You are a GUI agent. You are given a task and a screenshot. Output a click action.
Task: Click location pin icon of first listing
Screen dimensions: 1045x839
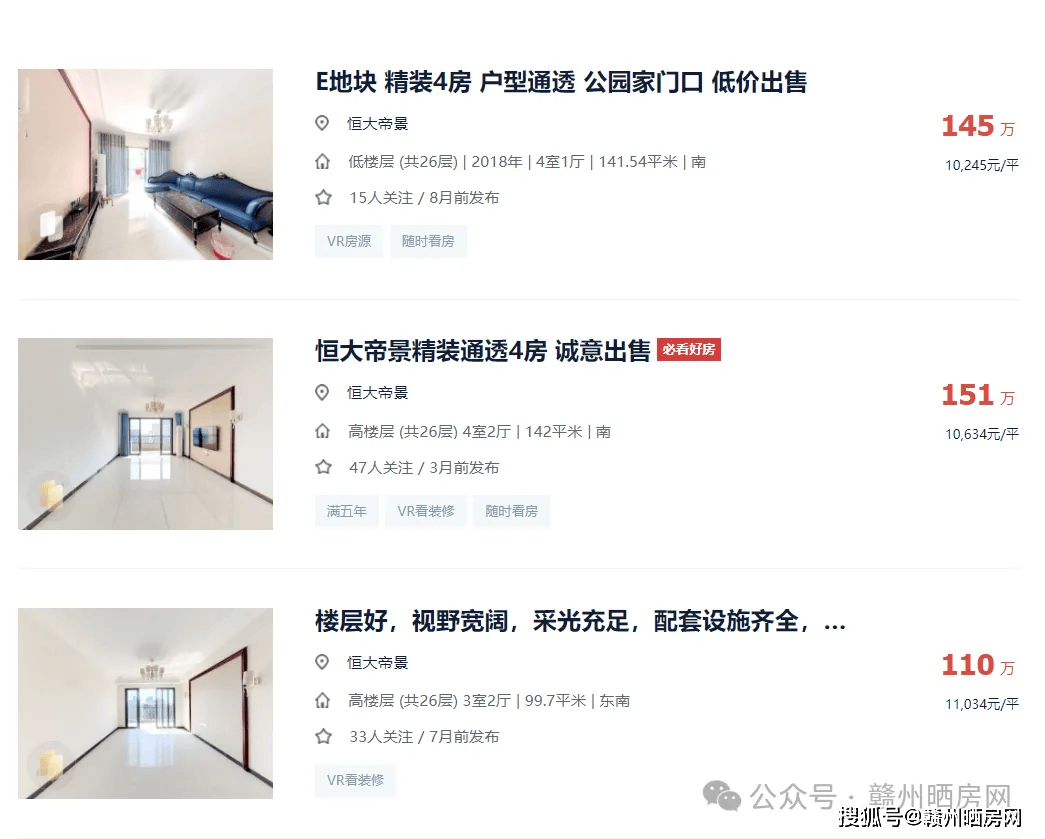coord(322,123)
